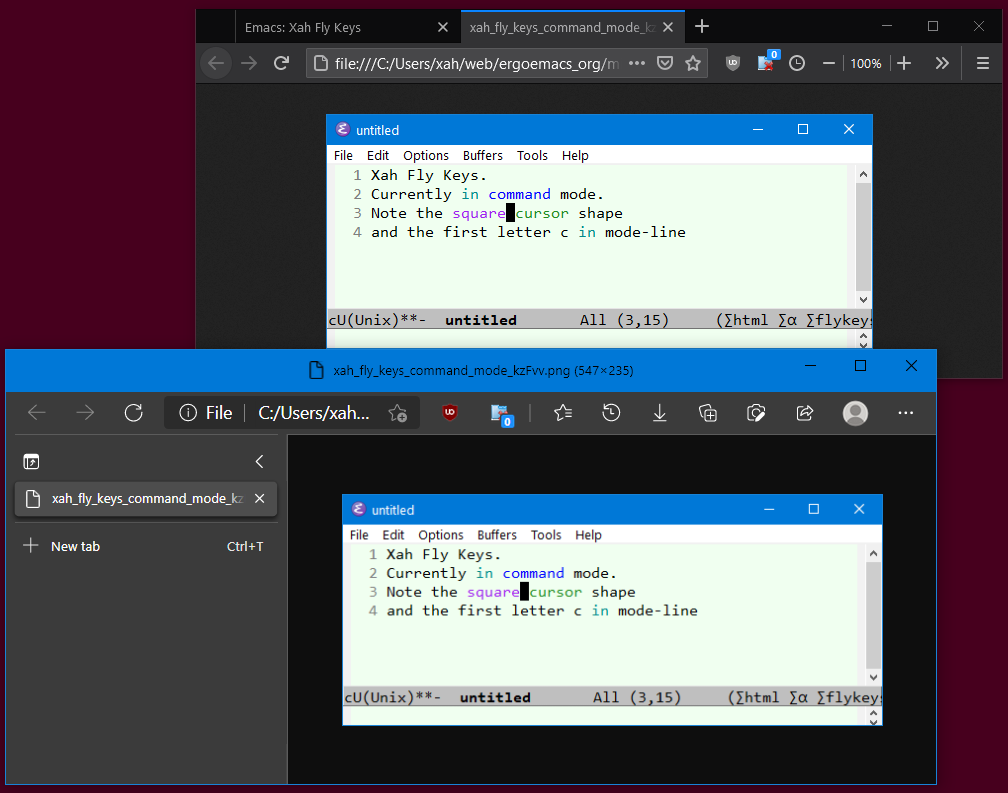Image resolution: width=1008 pixels, height=793 pixels.
Task: Collapse Edge vertical tabs pane
Action: click(x=260, y=461)
